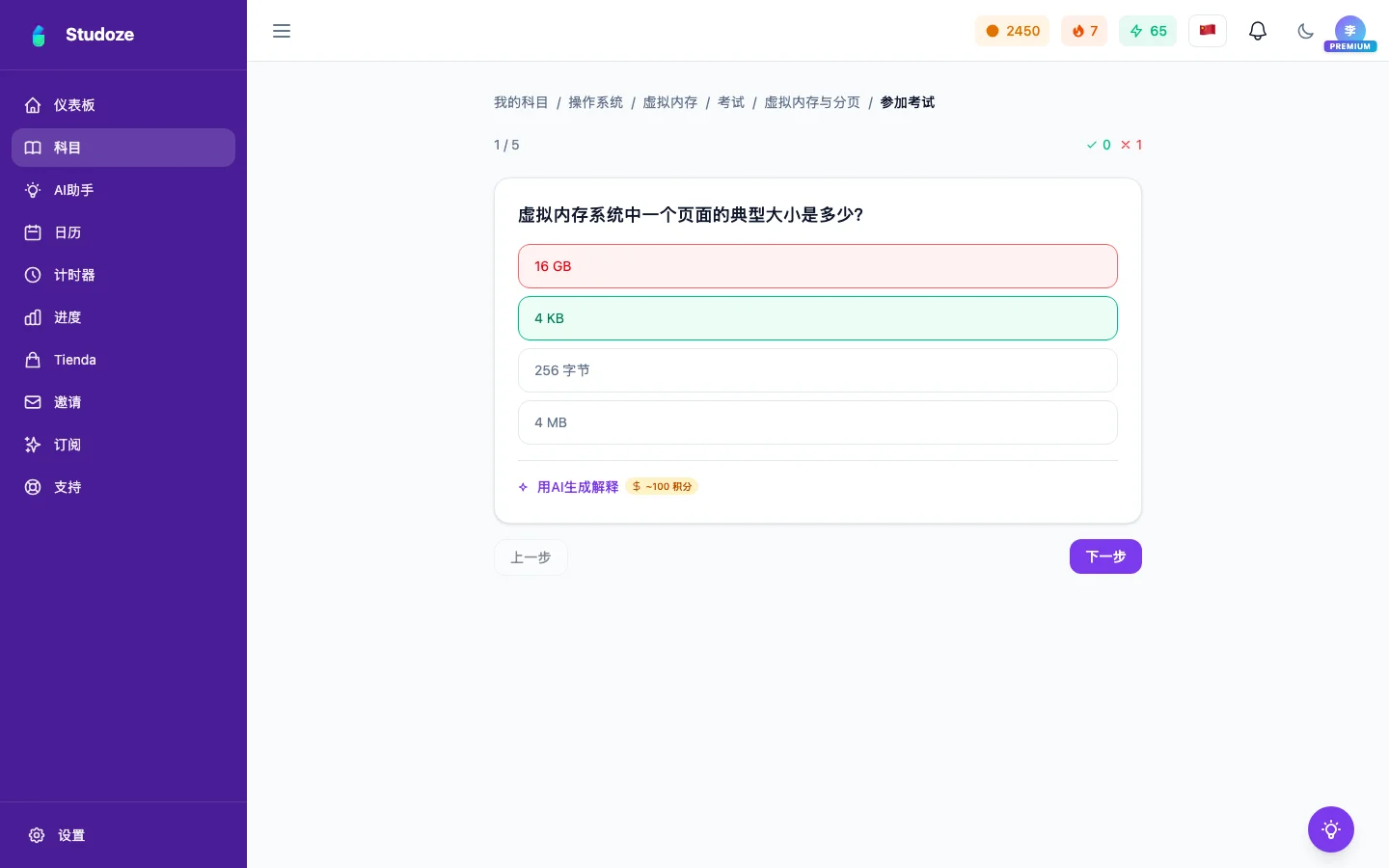Open the notifications bell
This screenshot has height=868, width=1389.
(x=1258, y=31)
